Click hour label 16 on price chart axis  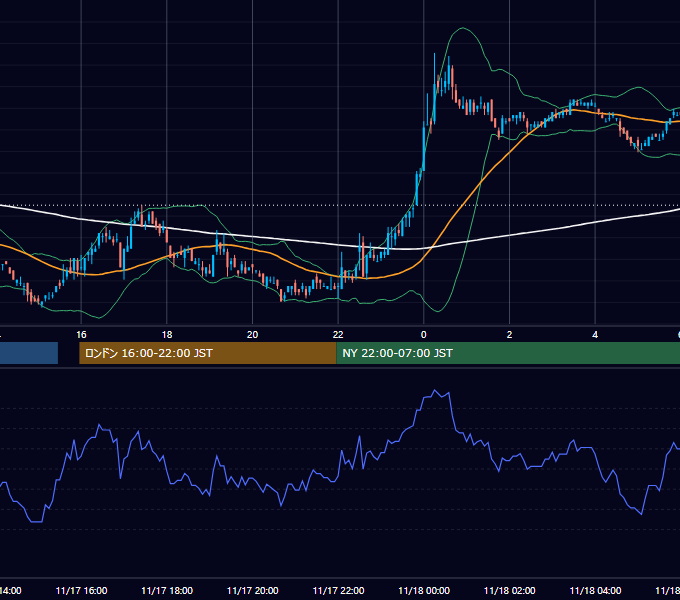tap(81, 335)
